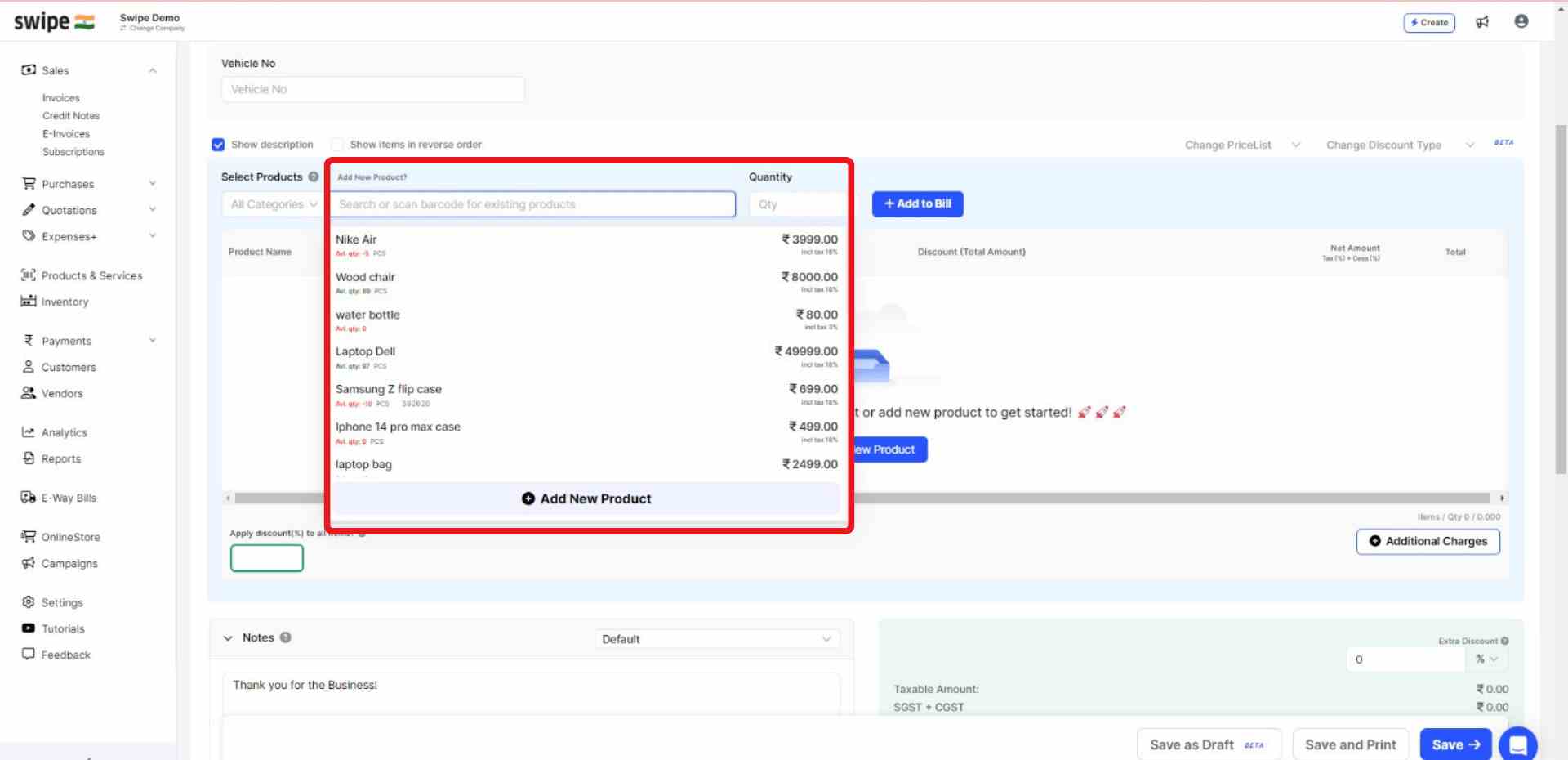1568x760 pixels.
Task: Select Samsung Z flip case product
Action: coord(586,395)
